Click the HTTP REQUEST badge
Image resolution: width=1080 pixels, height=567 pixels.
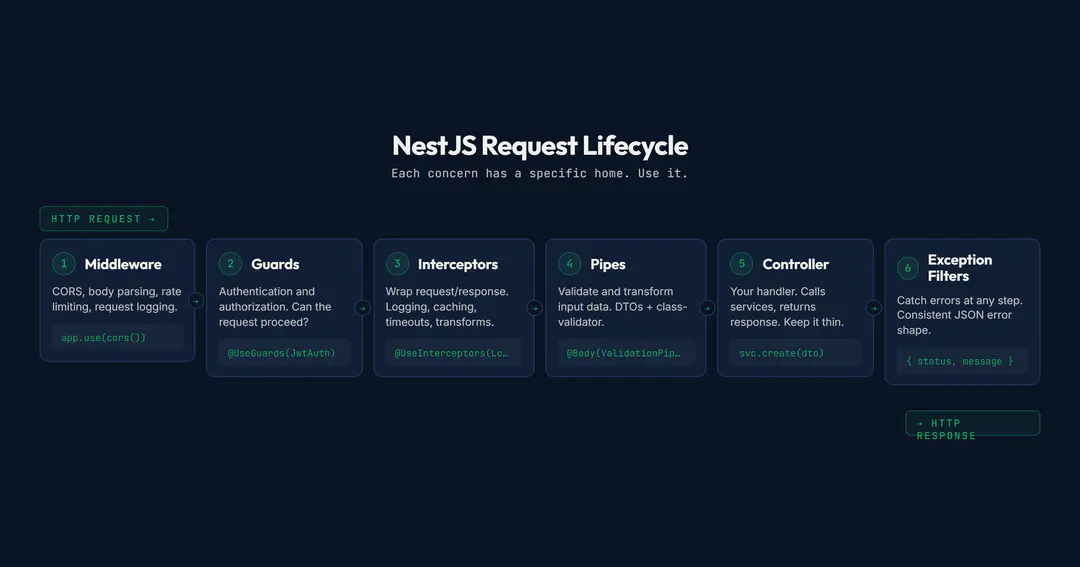[104, 218]
